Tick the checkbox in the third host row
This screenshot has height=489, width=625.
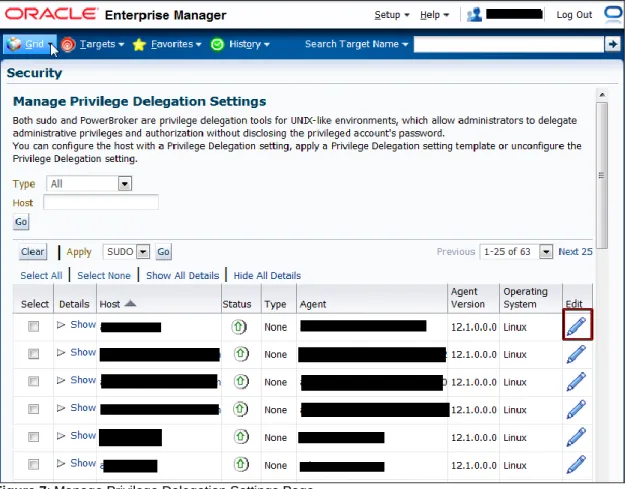tap(33, 381)
